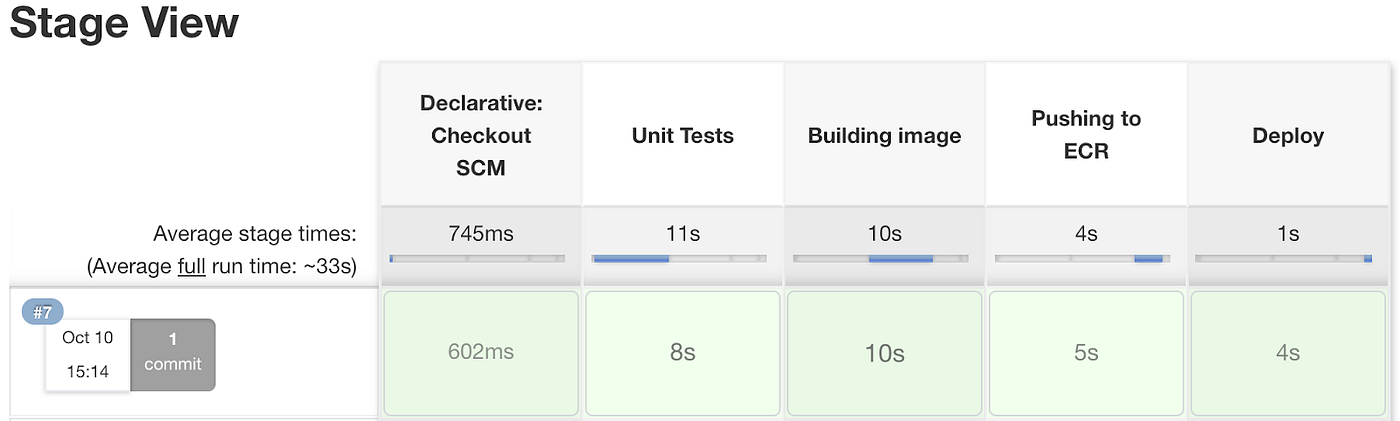Screen dimensions: 1400x421
Task: Select the Unit Tests column header
Action: [682, 135]
